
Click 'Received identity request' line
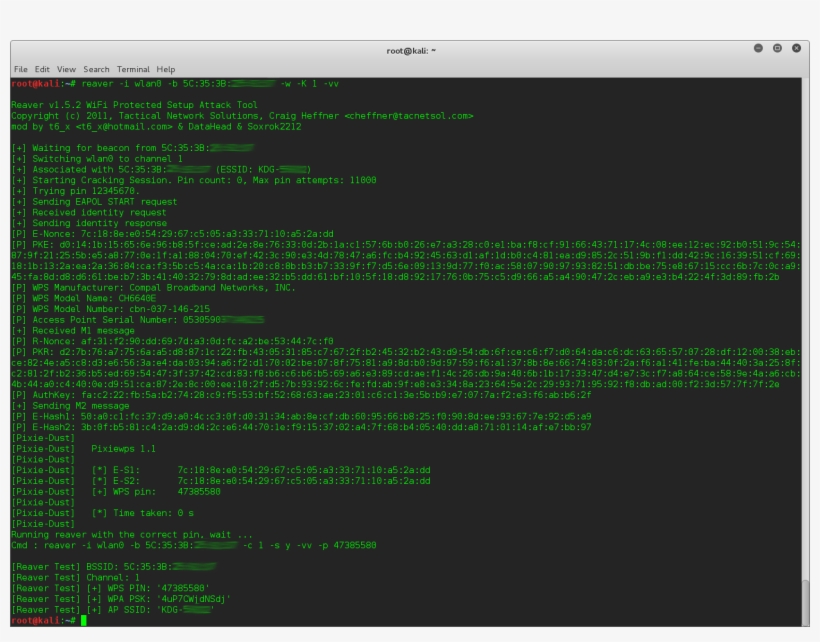(89, 212)
